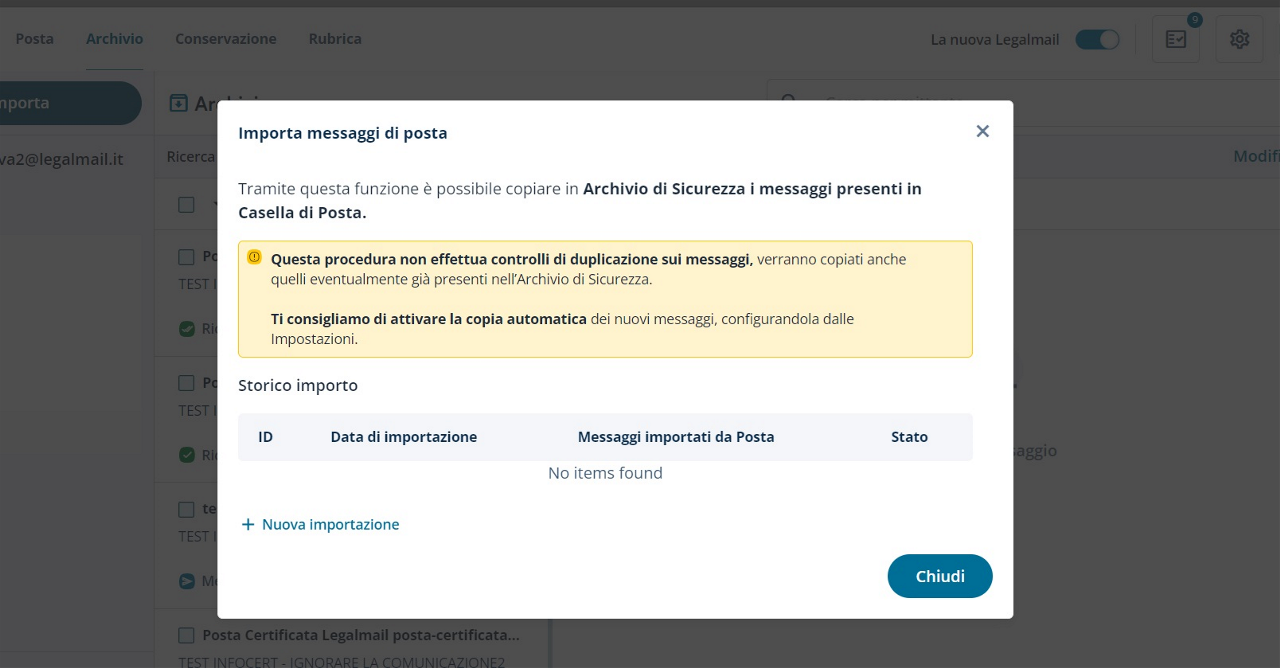Click the plus icon beside Nuova importazione
This screenshot has width=1280, height=668.
coord(248,525)
